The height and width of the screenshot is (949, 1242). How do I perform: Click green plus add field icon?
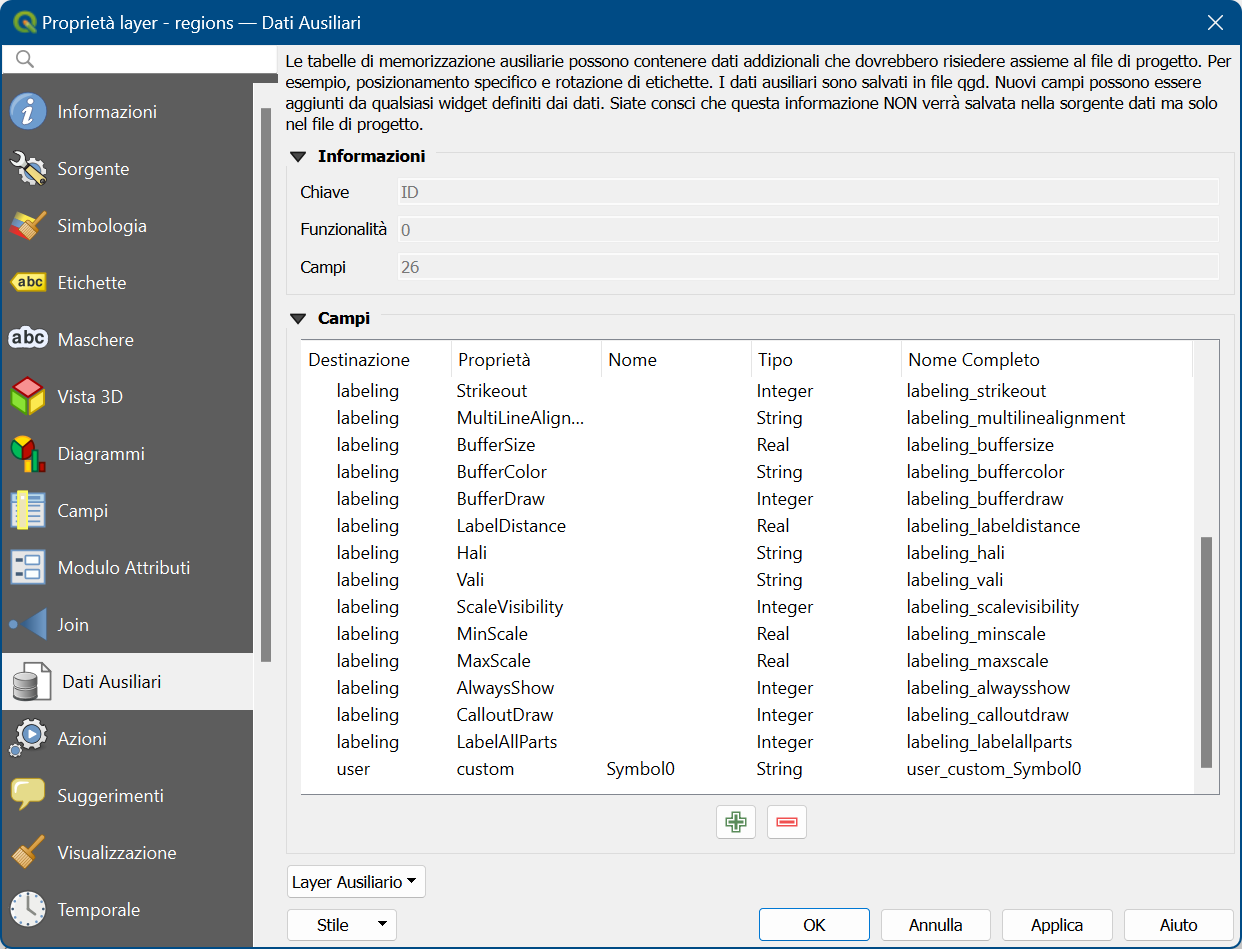tap(736, 822)
